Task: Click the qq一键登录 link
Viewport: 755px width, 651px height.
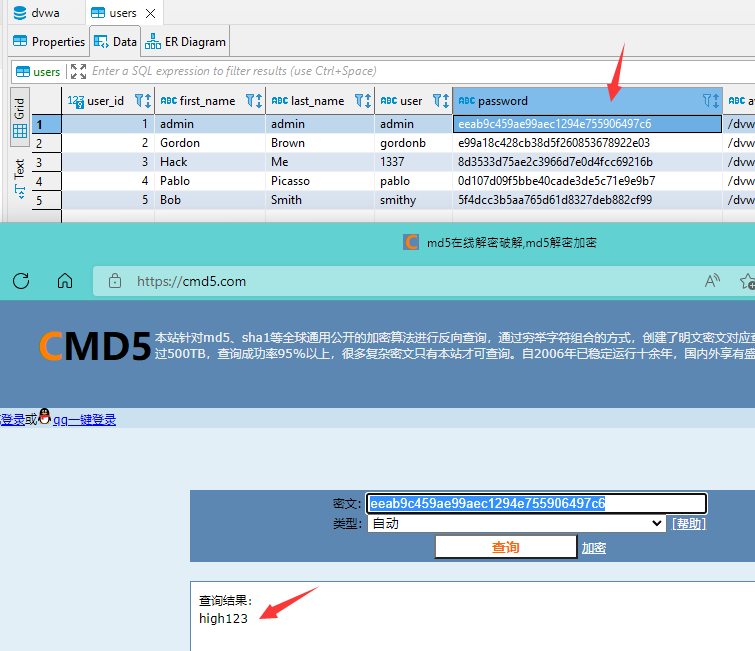Action: point(84,419)
